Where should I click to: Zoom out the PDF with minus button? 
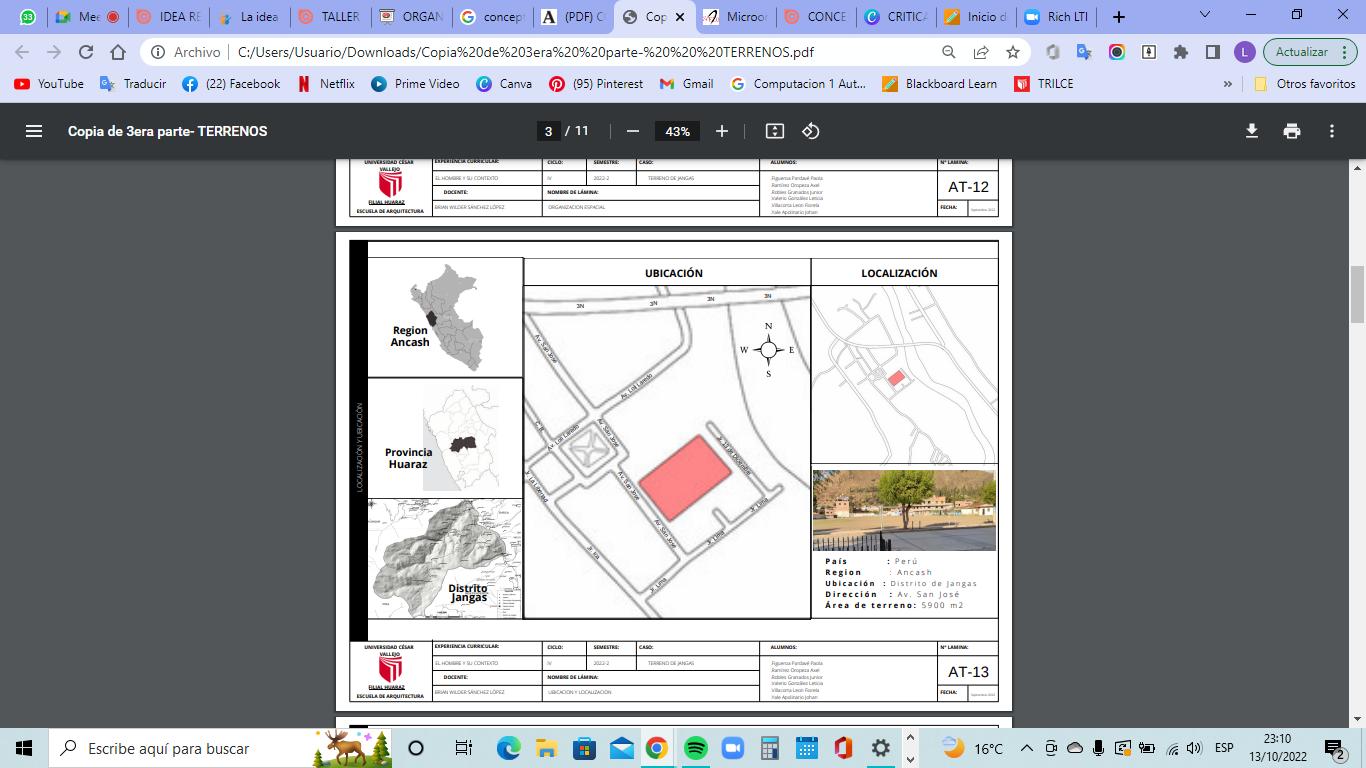click(x=632, y=131)
